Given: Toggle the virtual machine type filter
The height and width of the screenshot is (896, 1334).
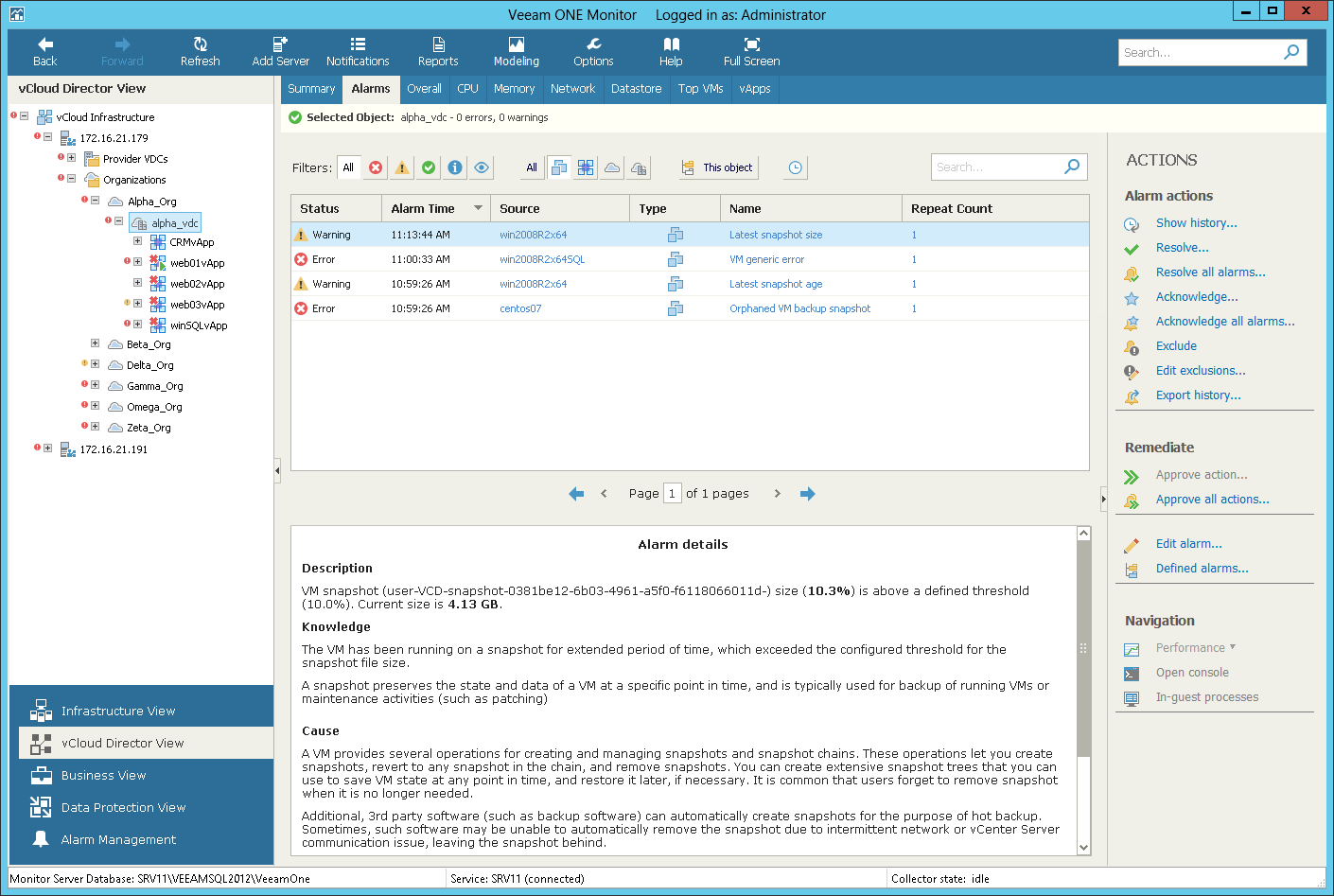Looking at the screenshot, I should [x=559, y=167].
